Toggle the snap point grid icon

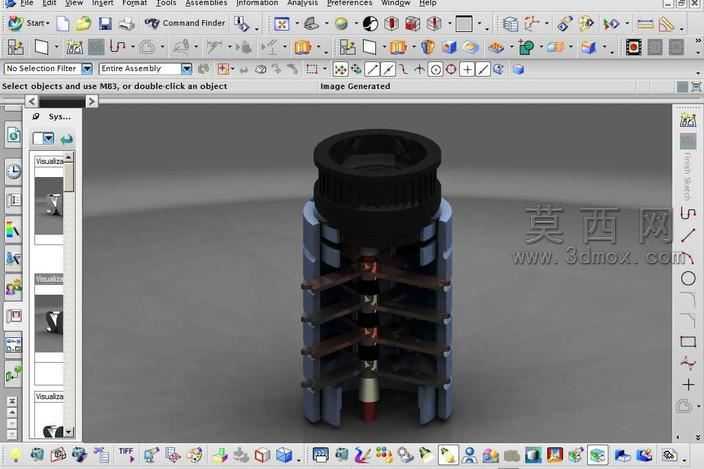(340, 70)
